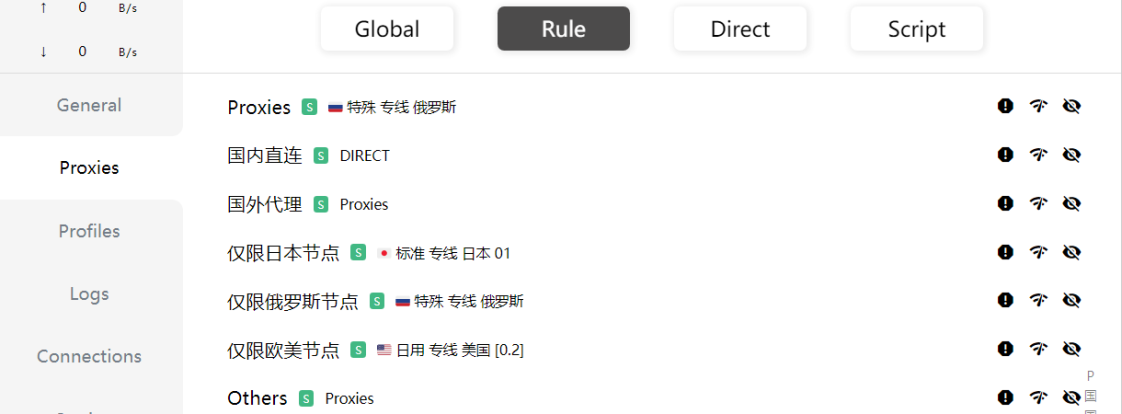Click the info icon for the Proxies group
The image size is (1122, 414).
point(1005,107)
